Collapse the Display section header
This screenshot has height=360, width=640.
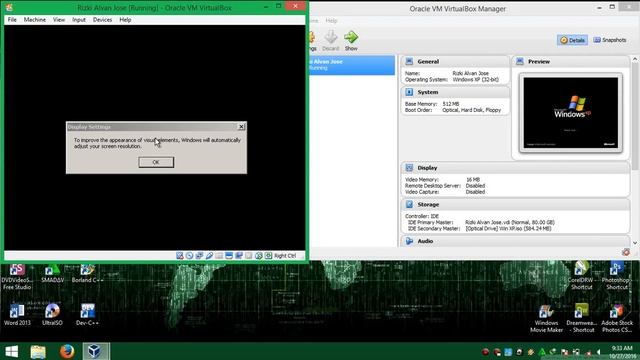click(516, 168)
